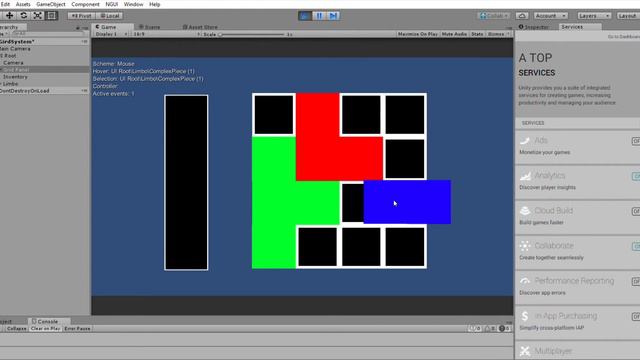Toggle Error Pause in Console
Image resolution: width=640 pixels, height=360 pixels.
[77, 329]
